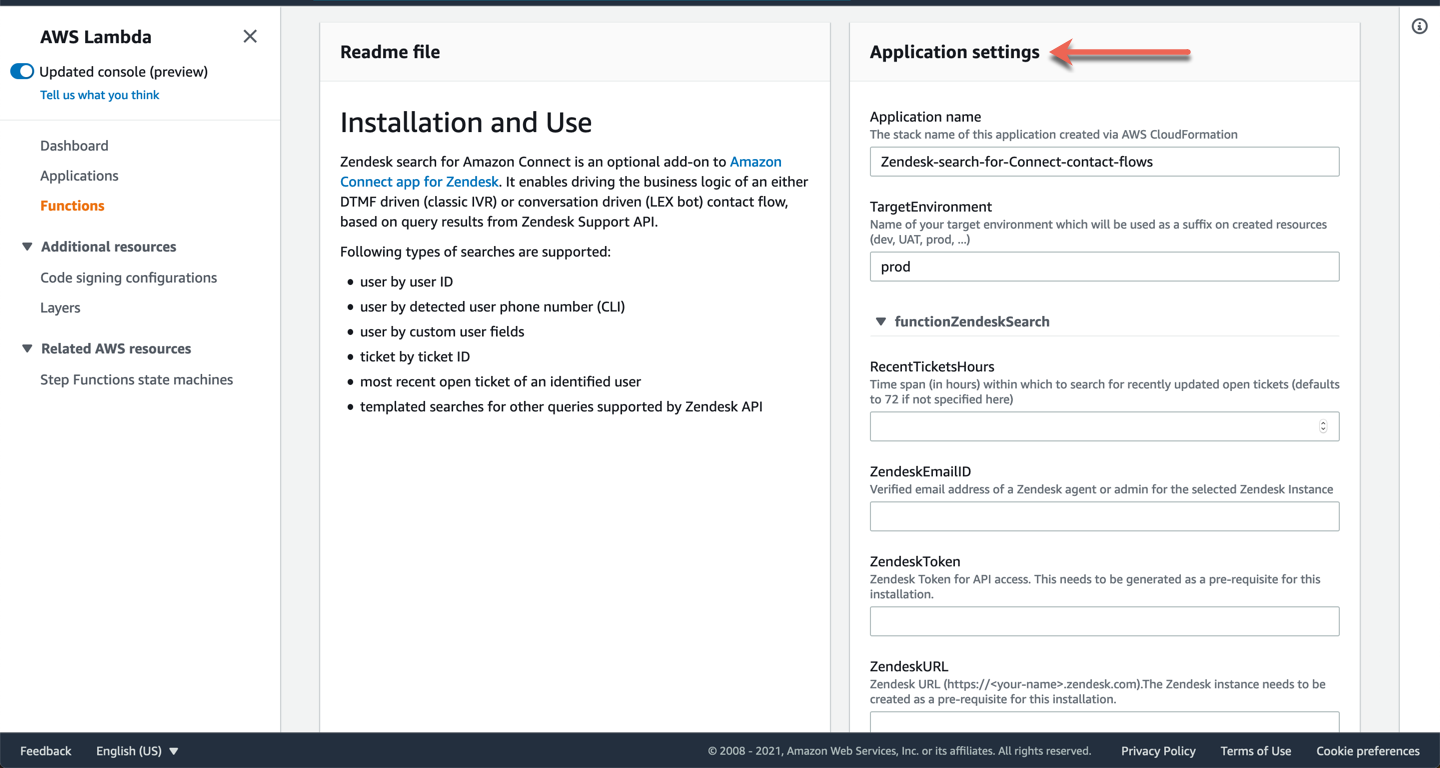
Task: Collapse the Additional resources section
Action: (27, 247)
